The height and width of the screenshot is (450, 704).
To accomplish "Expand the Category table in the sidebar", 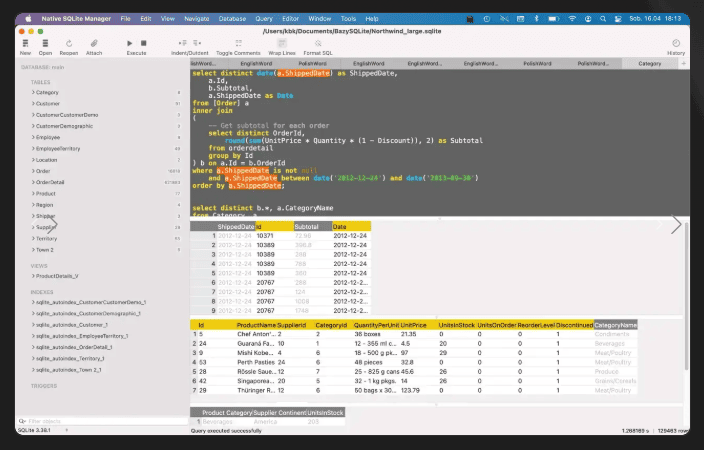I will (33, 92).
